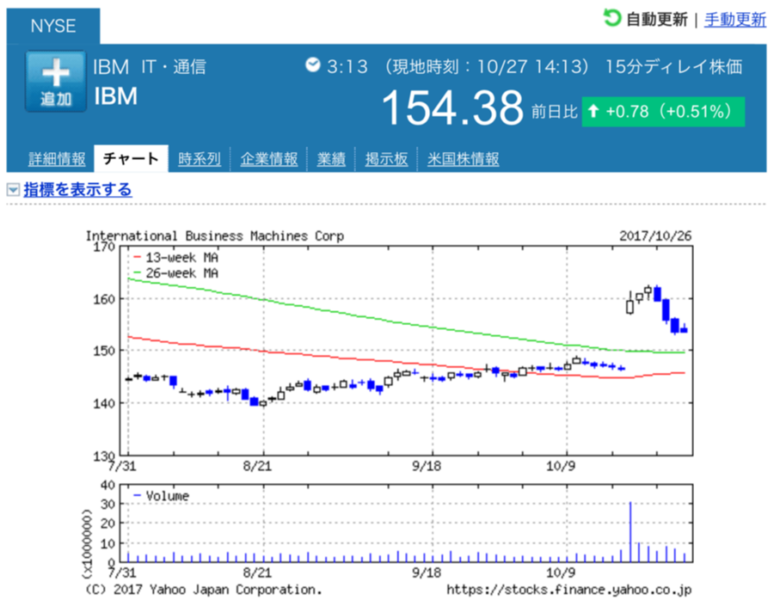Click the International Business Machines Corp chart title
Image resolution: width=780 pixels, height=606 pixels.
click(214, 236)
